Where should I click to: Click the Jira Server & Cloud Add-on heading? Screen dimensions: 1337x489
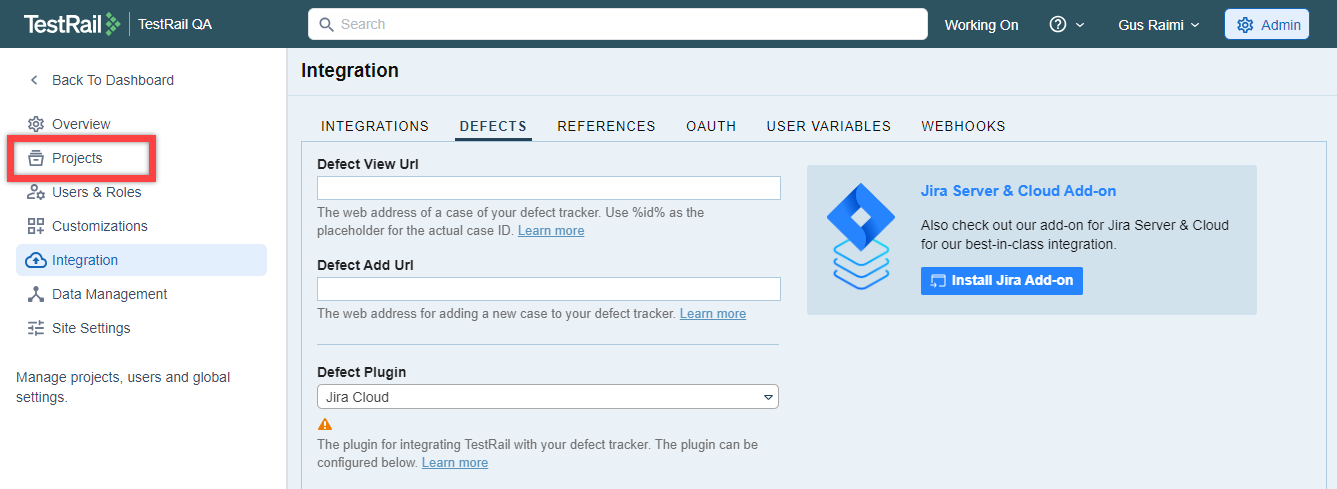[1018, 191]
